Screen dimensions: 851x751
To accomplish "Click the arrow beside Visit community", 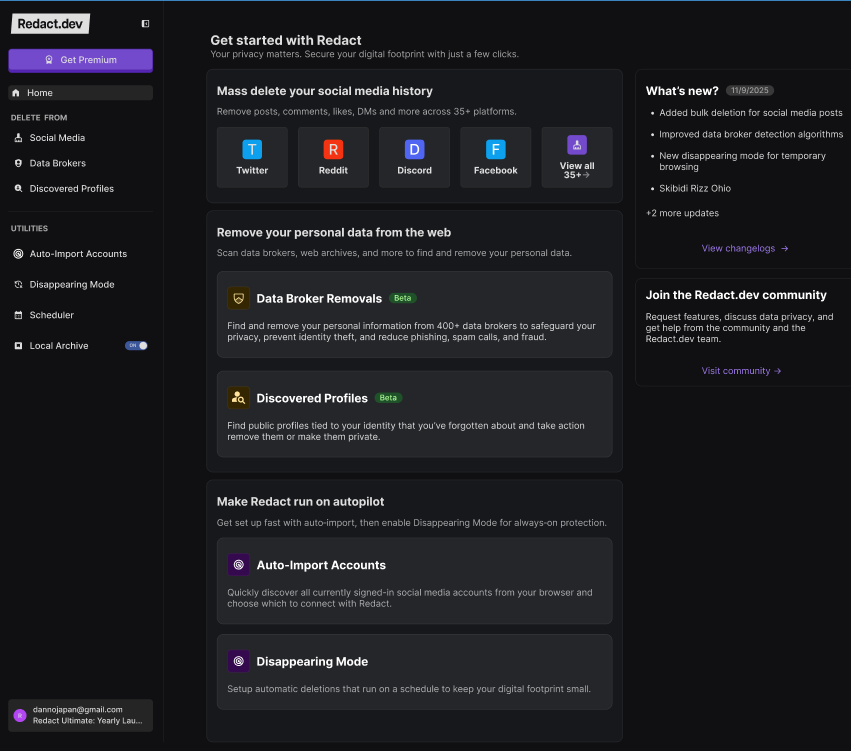I will [x=777, y=371].
